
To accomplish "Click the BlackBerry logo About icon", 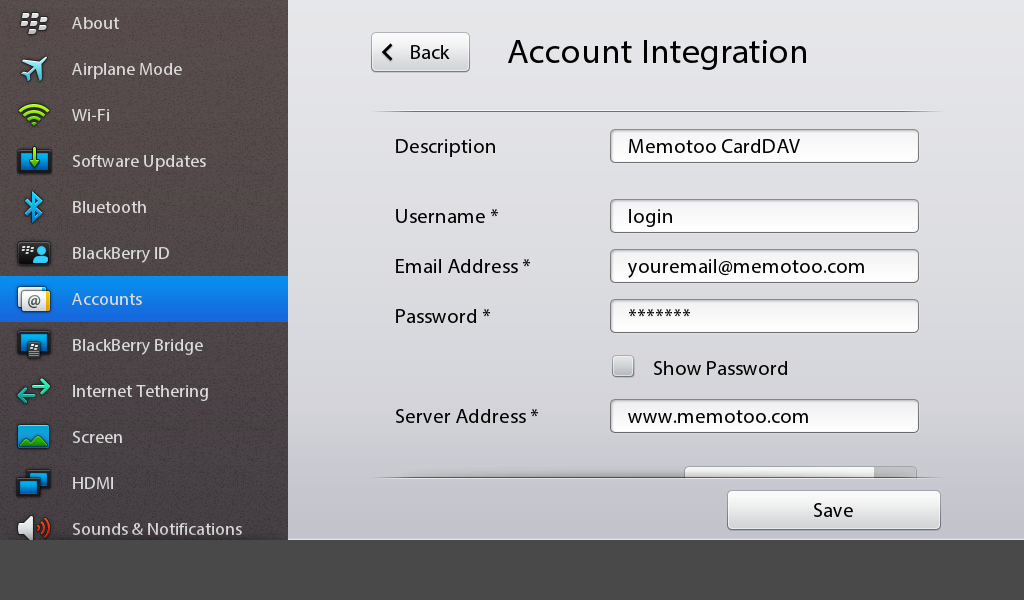I will click(33, 23).
